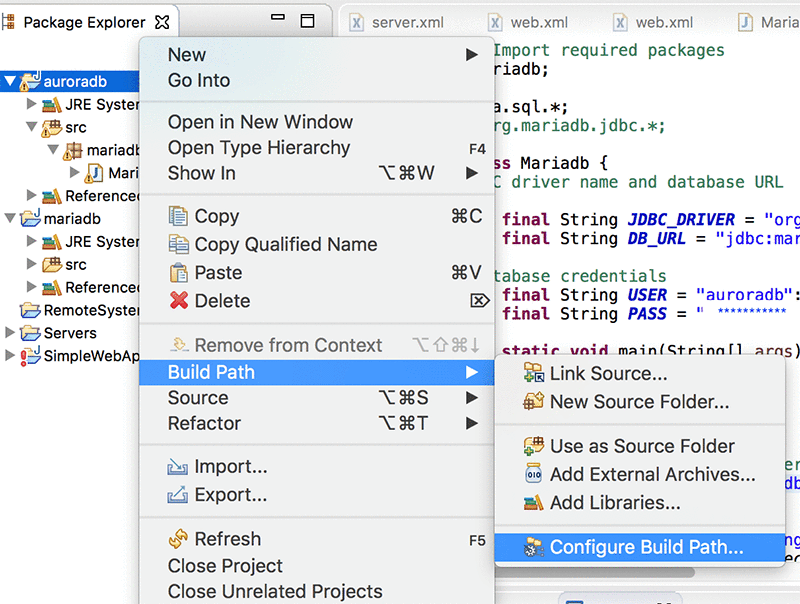This screenshot has width=800, height=604.
Task: Select Configure Build Path option
Action: click(x=640, y=547)
